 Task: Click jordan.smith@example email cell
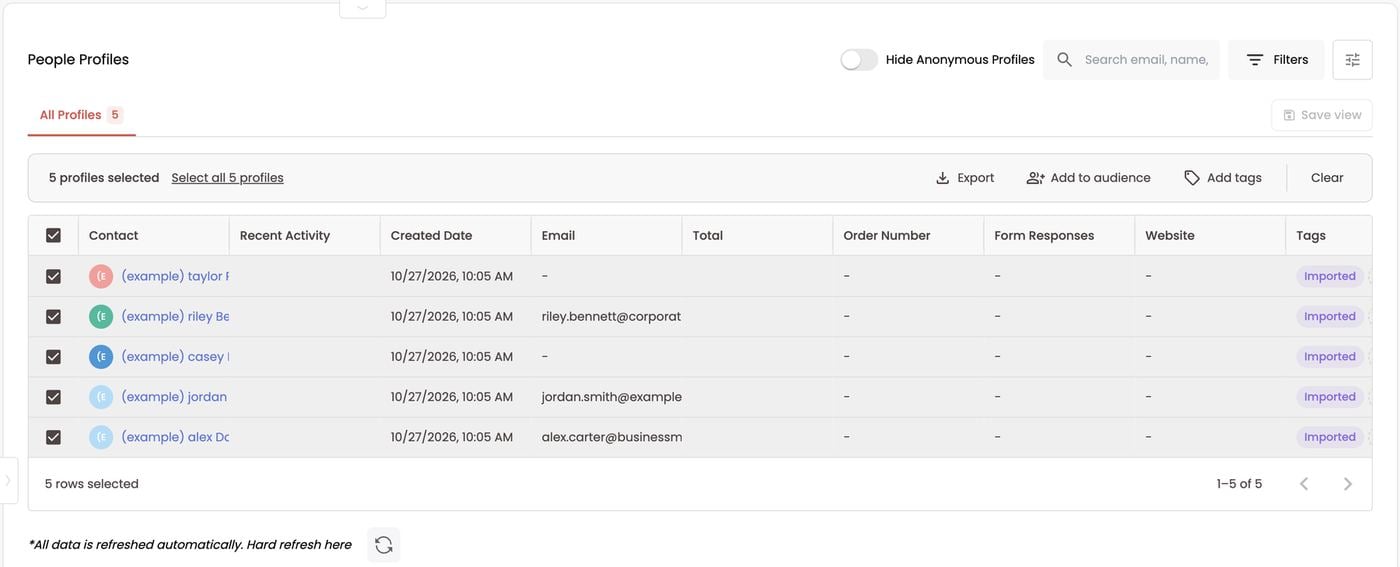(x=612, y=396)
